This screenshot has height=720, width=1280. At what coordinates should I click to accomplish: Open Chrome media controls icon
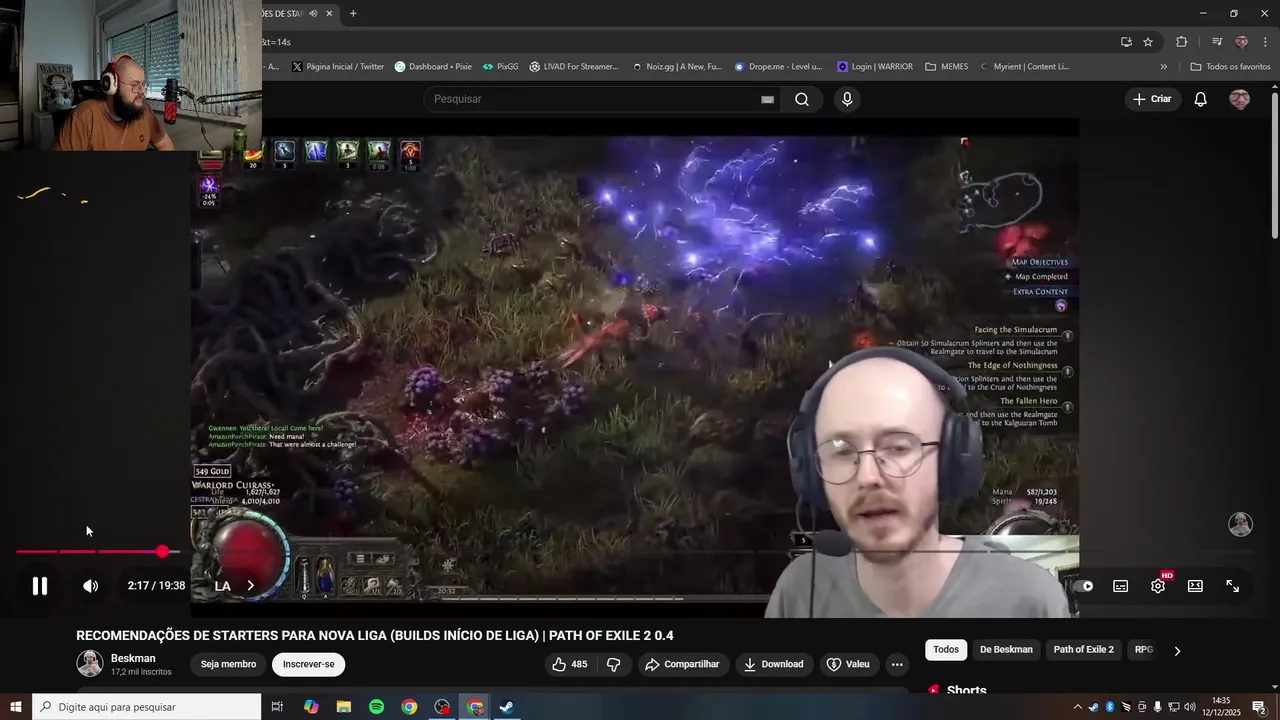(1217, 42)
